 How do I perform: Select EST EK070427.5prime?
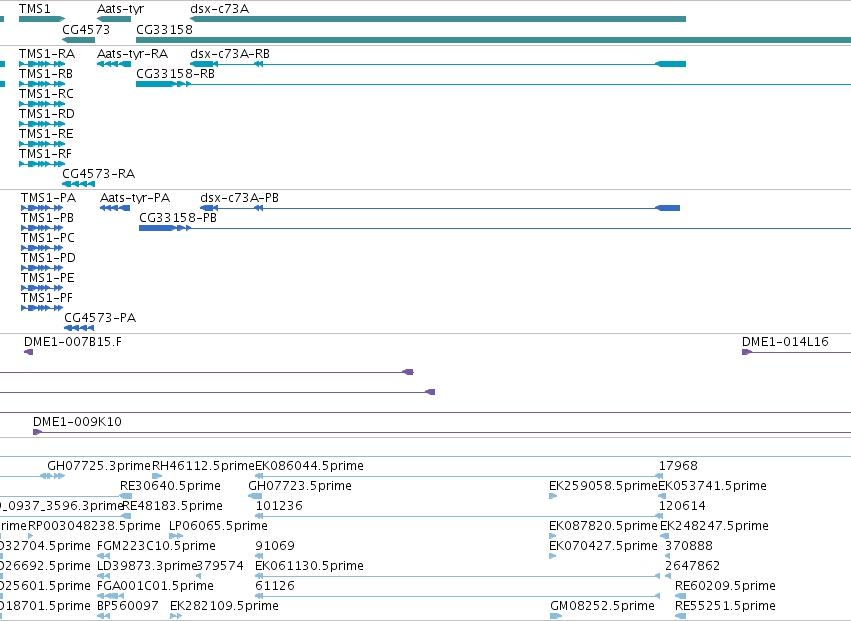[553, 556]
